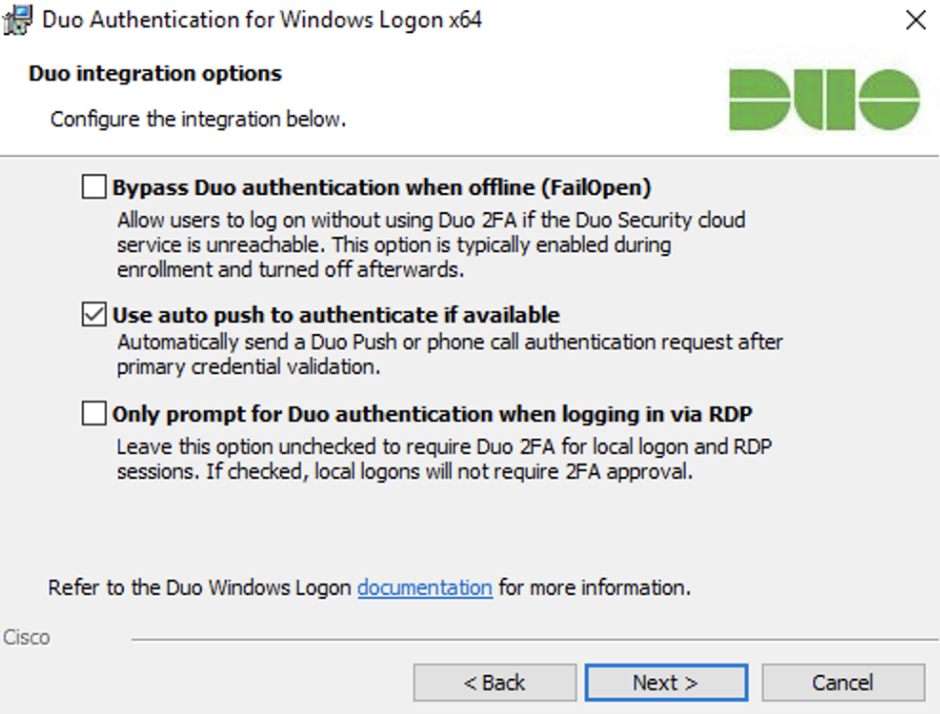
Task: Click the Next button to continue
Action: (665, 682)
